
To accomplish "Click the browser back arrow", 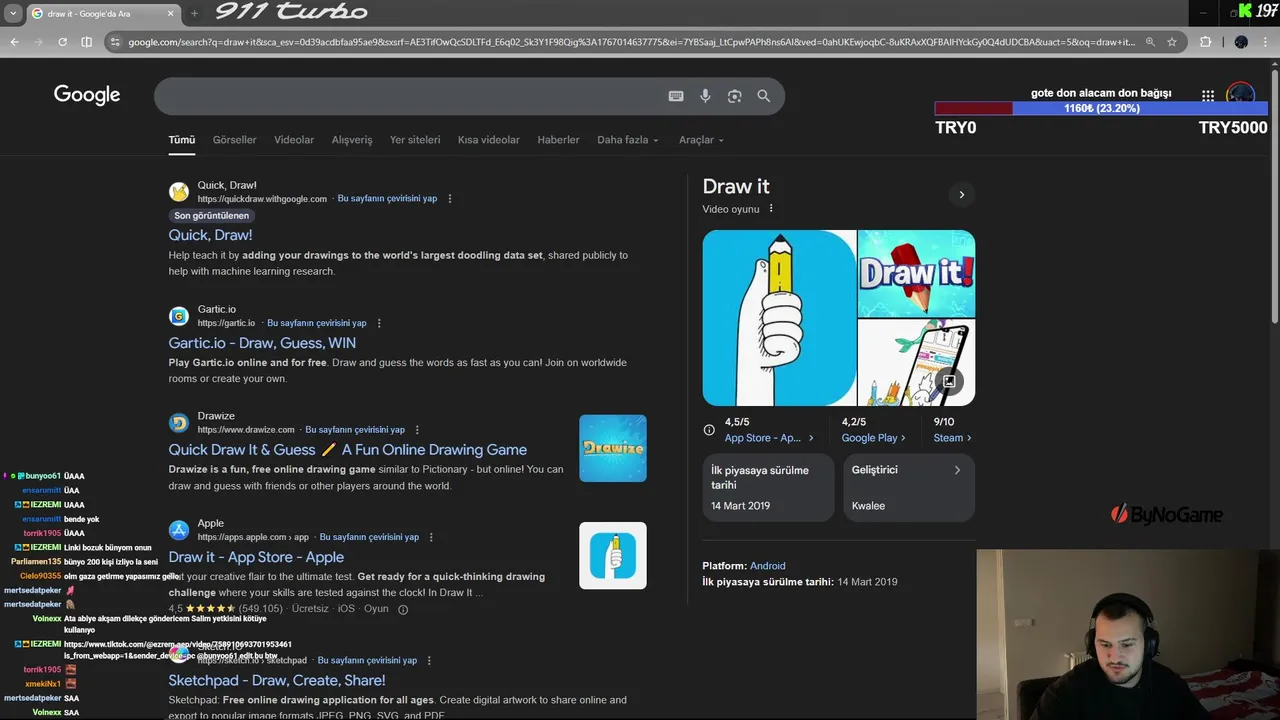I will pyautogui.click(x=14, y=42).
